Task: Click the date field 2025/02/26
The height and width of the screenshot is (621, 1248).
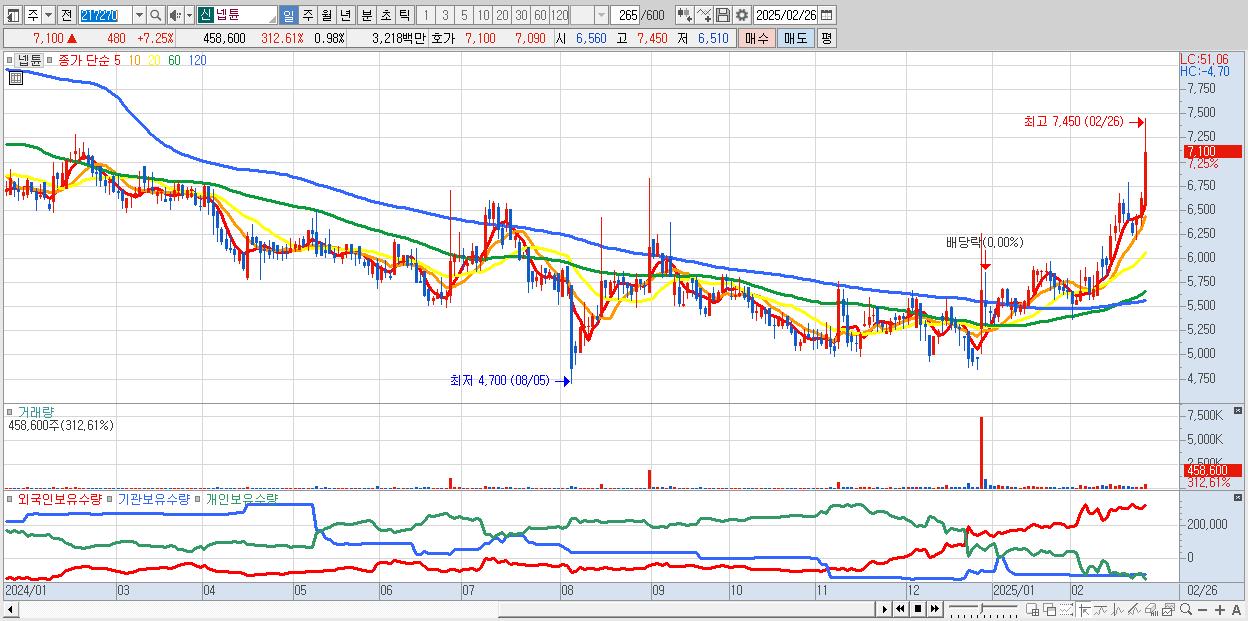Action: 786,15
